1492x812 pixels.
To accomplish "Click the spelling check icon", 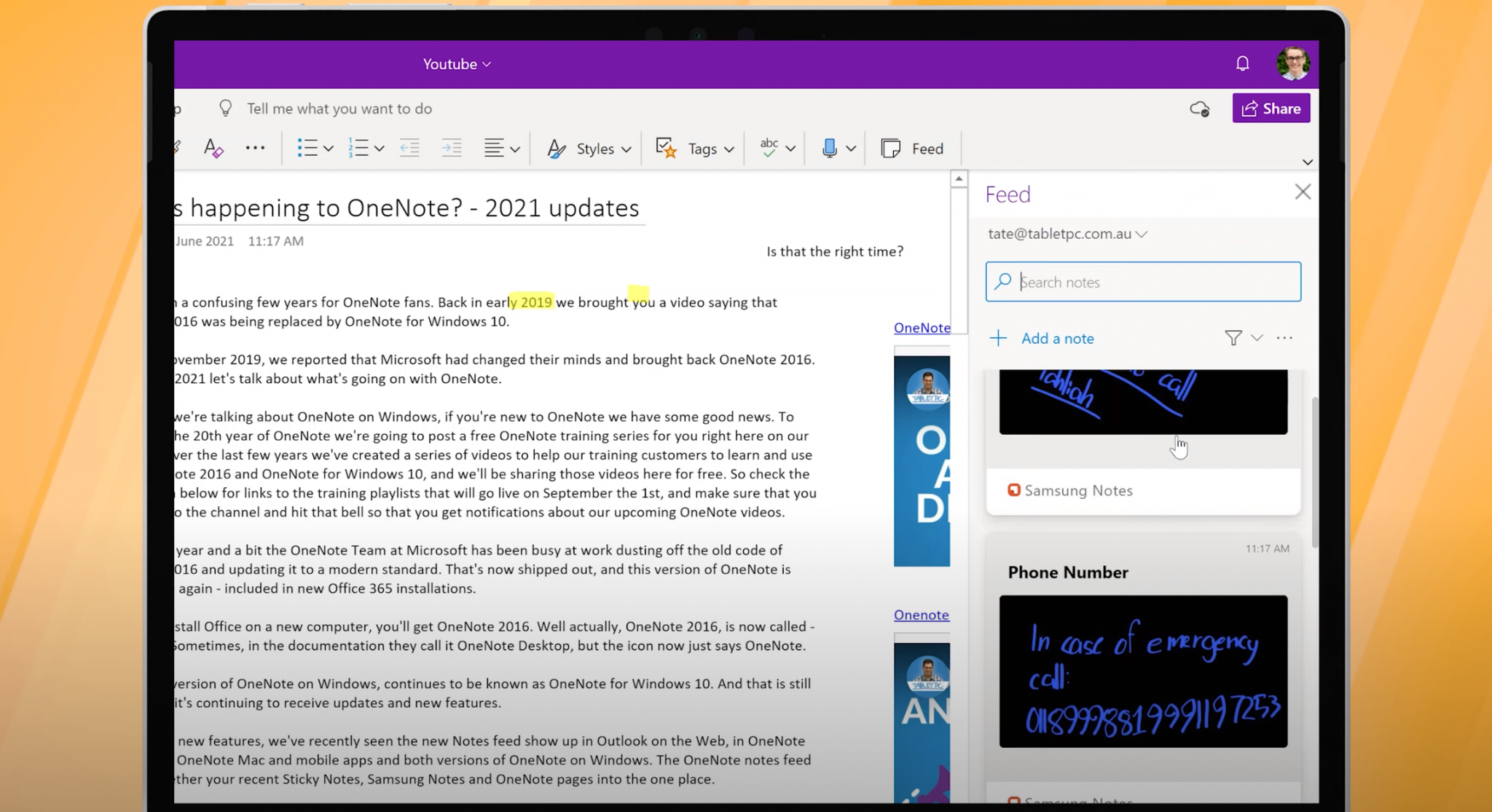I will [769, 148].
